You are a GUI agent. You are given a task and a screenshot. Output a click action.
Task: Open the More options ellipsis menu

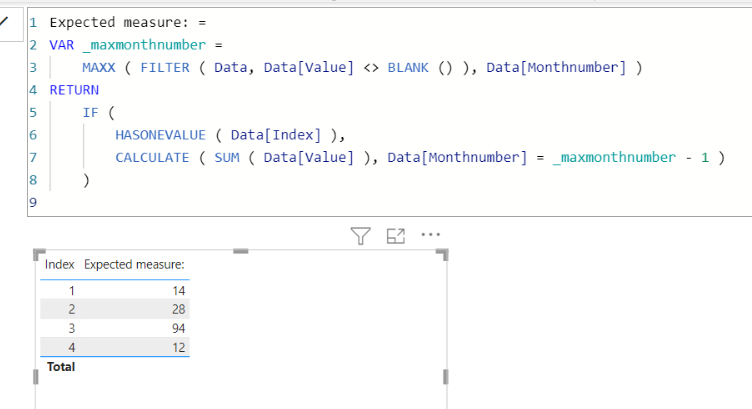430,234
